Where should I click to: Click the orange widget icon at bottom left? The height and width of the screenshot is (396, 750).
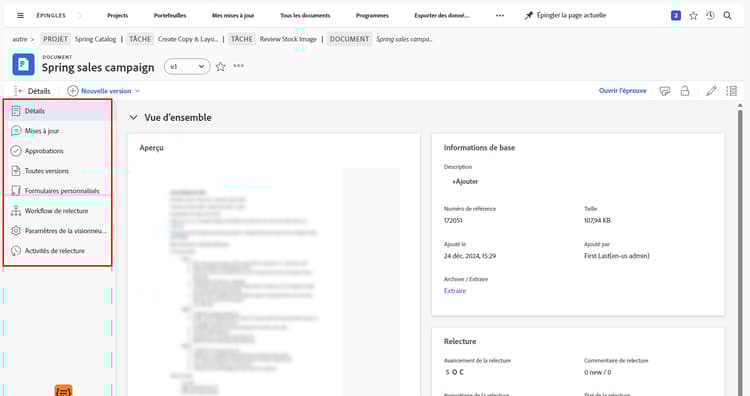coord(64,390)
